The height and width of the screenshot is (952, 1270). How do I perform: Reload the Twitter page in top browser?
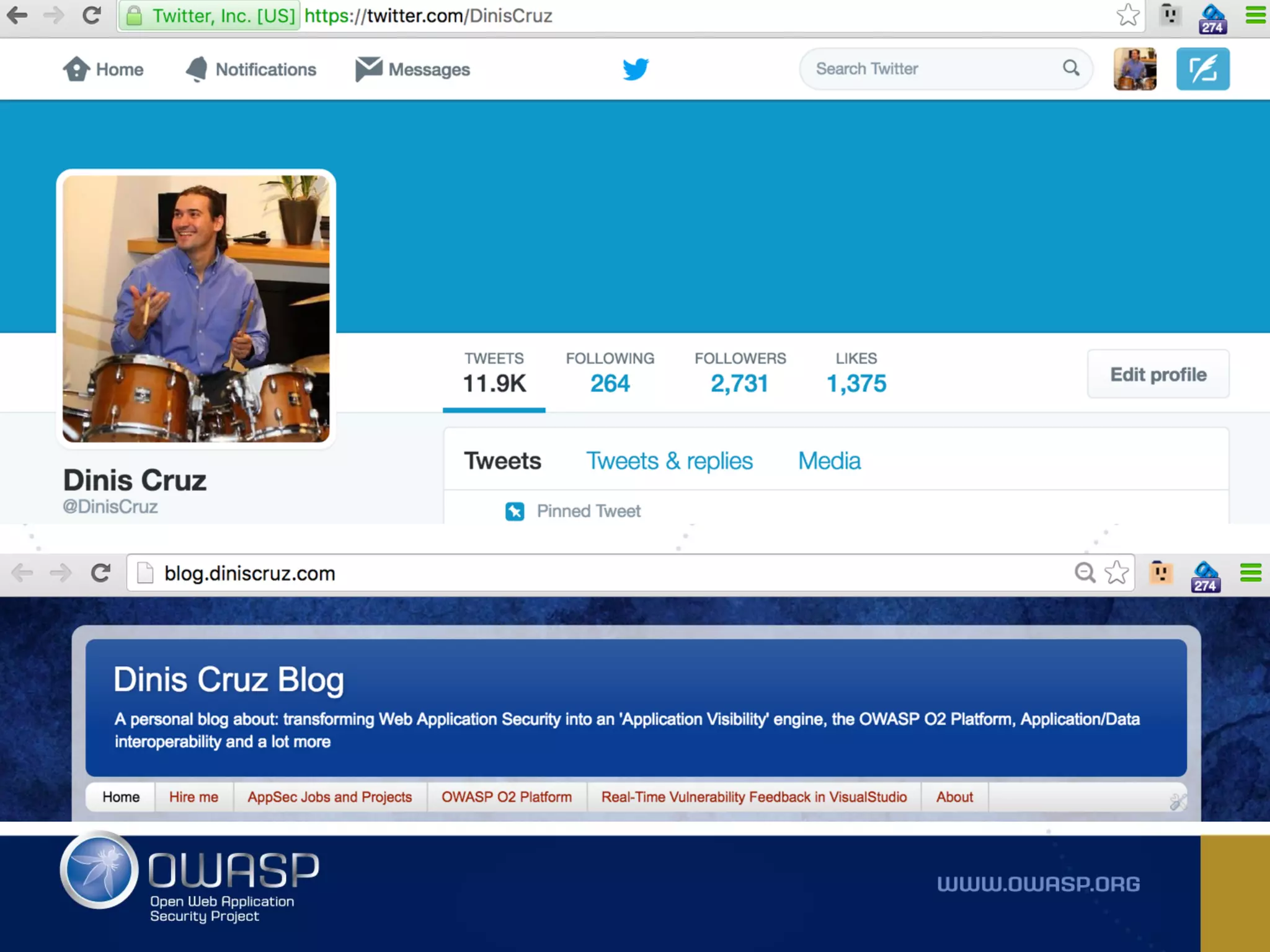tap(92, 15)
